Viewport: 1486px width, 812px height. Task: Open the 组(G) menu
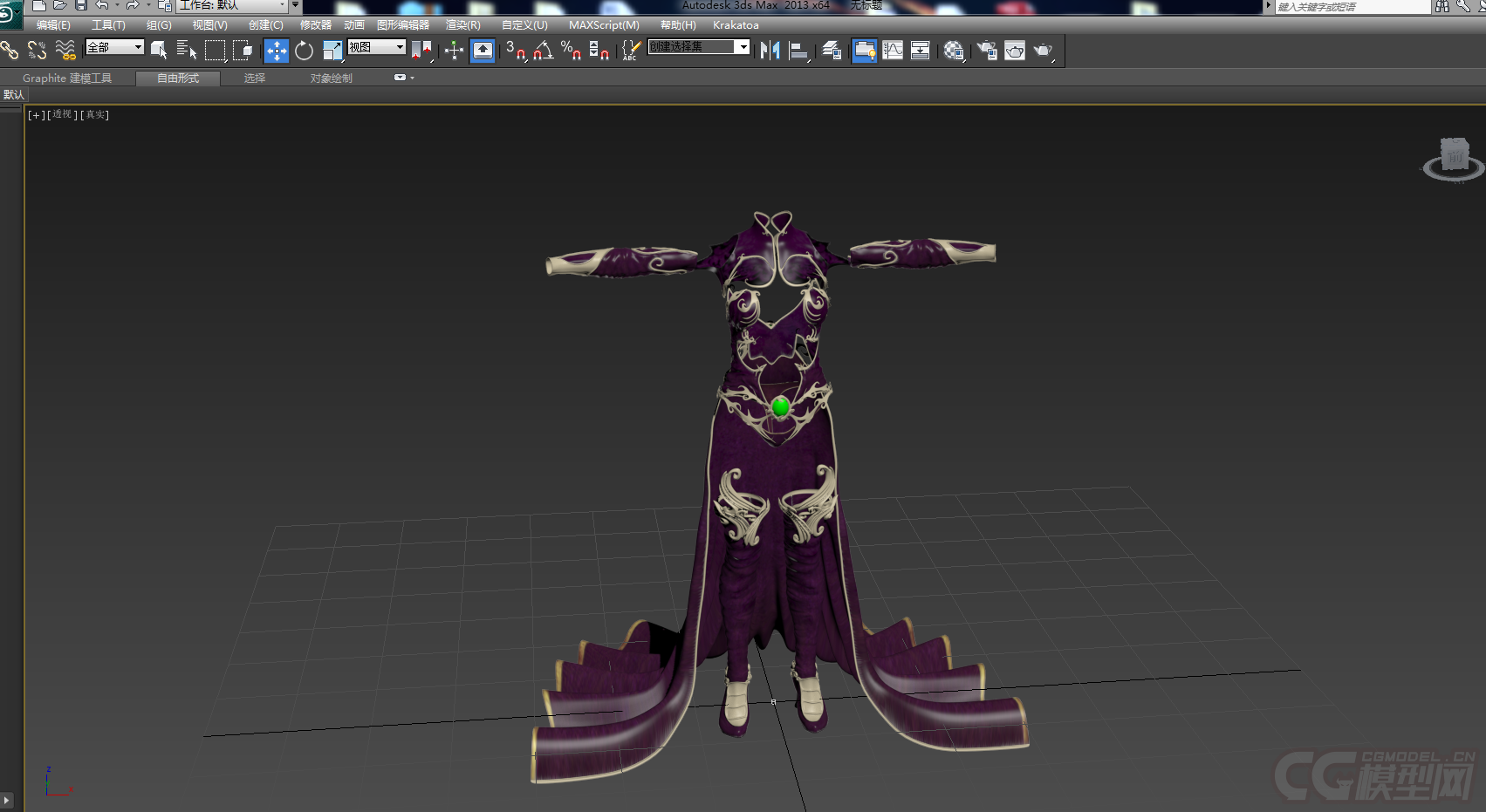point(159,25)
